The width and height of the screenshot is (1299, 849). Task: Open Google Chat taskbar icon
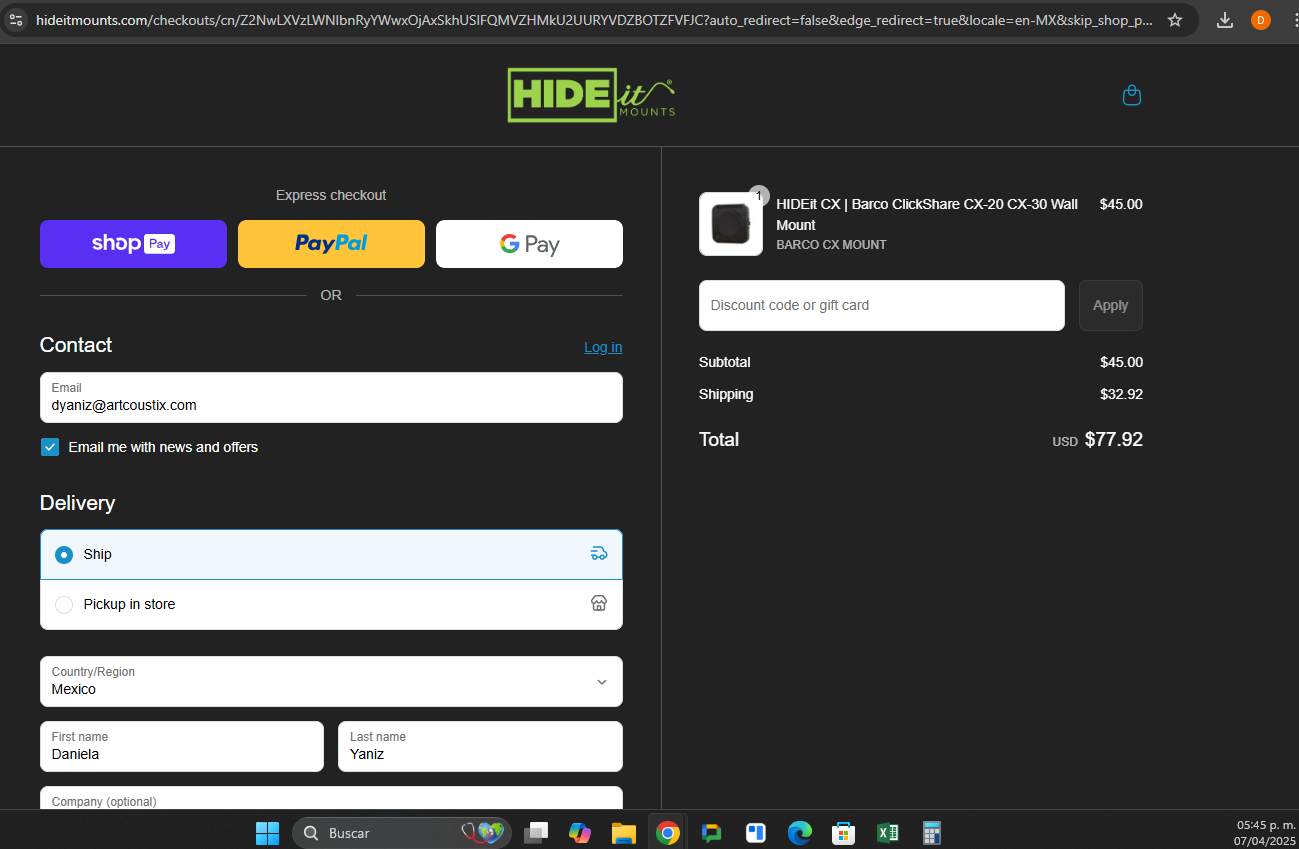712,833
